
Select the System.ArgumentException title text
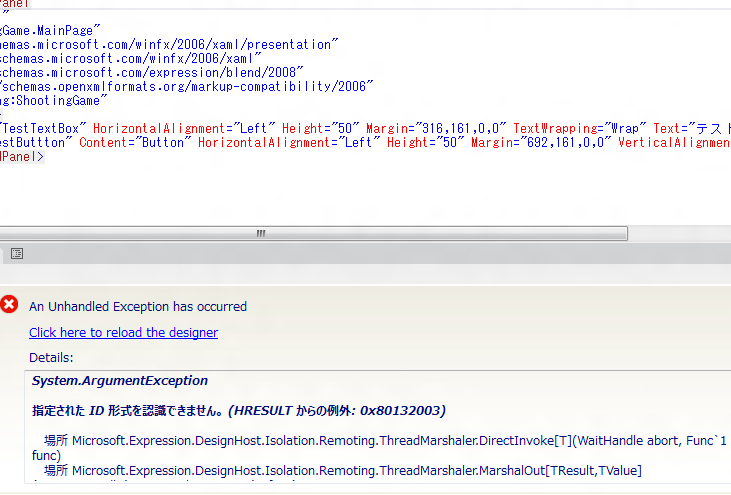click(x=120, y=380)
